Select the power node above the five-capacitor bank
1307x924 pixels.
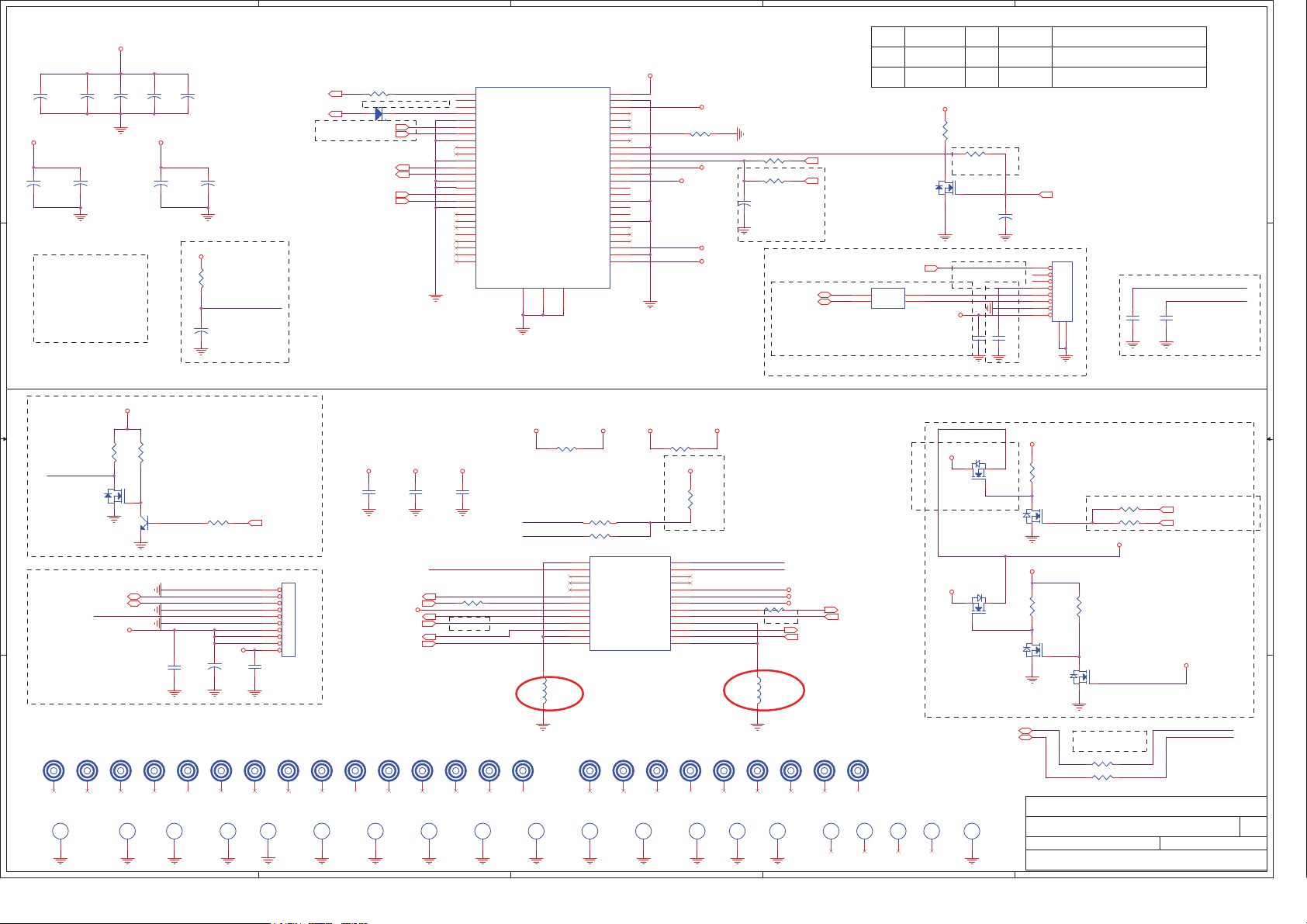pos(120,49)
